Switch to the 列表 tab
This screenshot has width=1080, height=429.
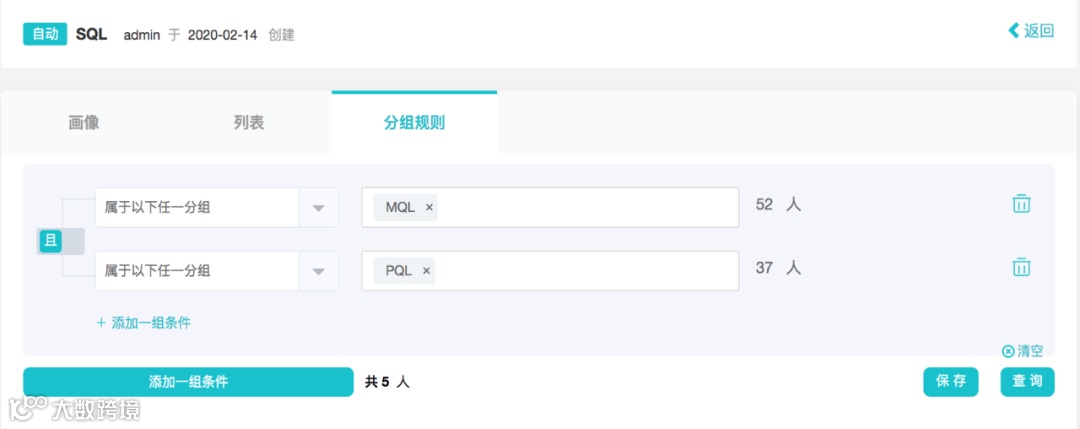(249, 123)
